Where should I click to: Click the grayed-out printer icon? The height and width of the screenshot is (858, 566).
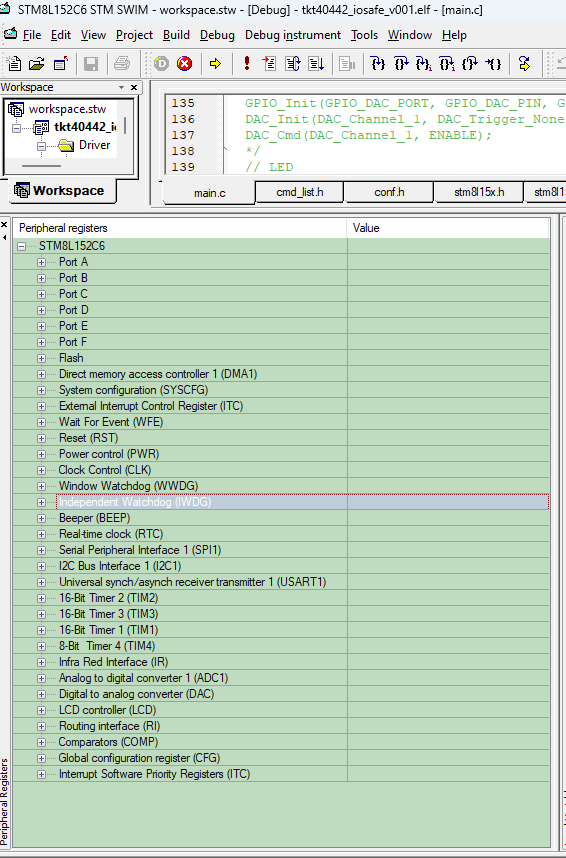[x=122, y=64]
